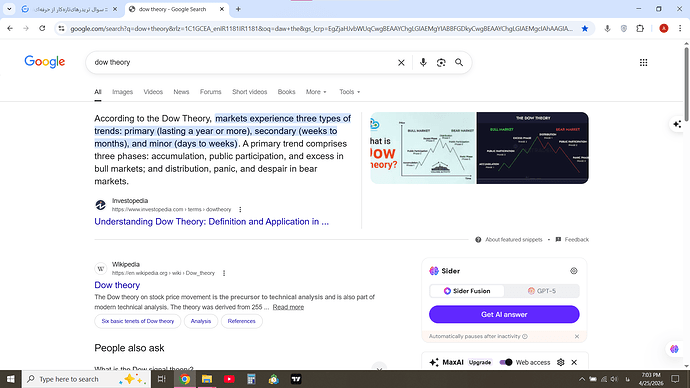
Task: Open Task View on the taskbar
Action: click(161, 379)
